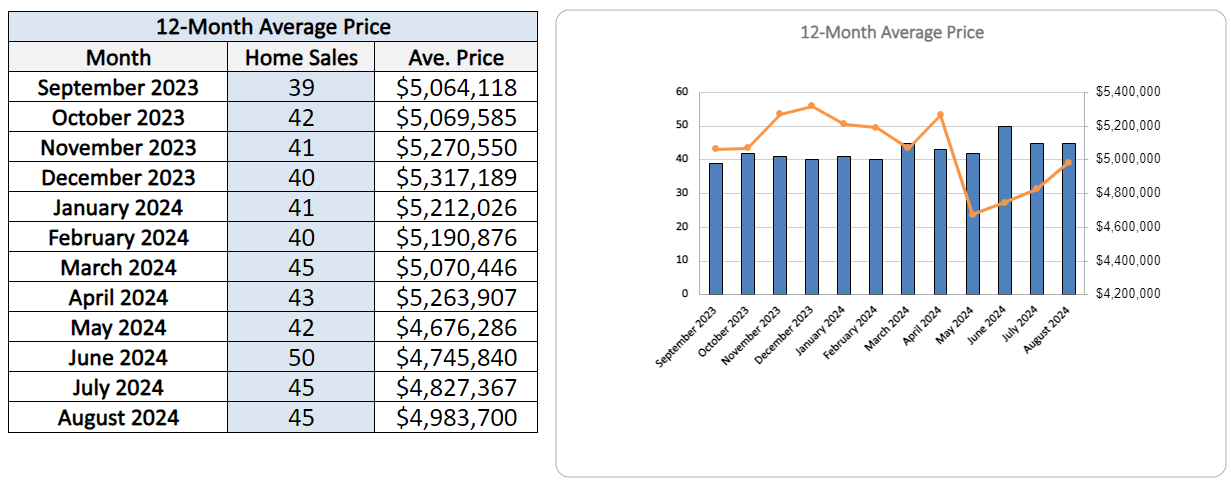Click the 'Ave. Price' column header

[x=456, y=57]
